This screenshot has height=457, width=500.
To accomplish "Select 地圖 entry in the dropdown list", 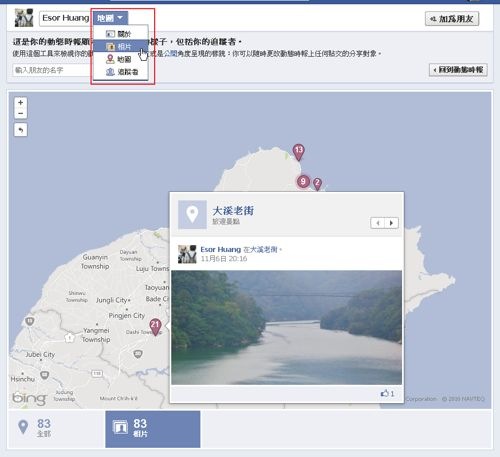I will tap(121, 59).
